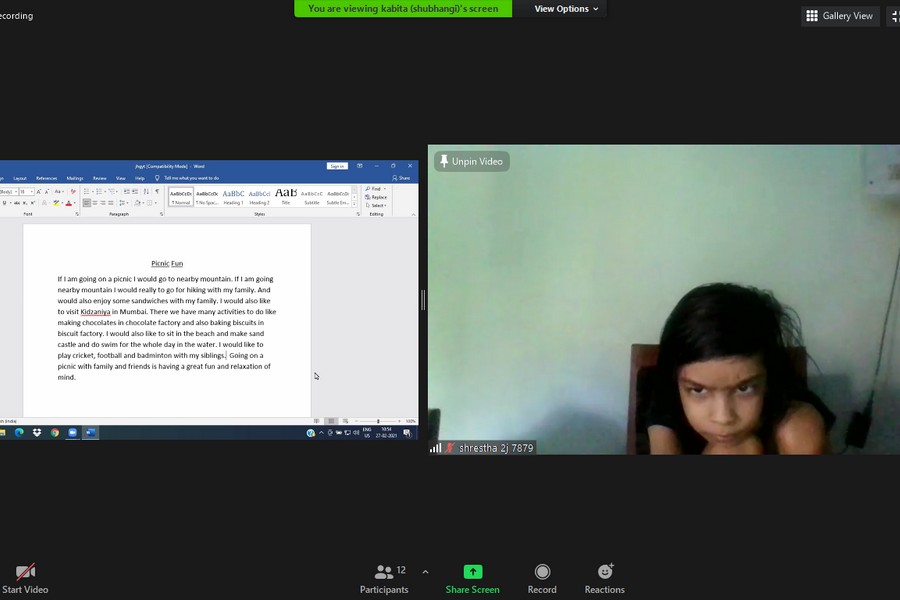The image size is (900, 600).
Task: Adjust the Word zoom slider
Action: 378,421
